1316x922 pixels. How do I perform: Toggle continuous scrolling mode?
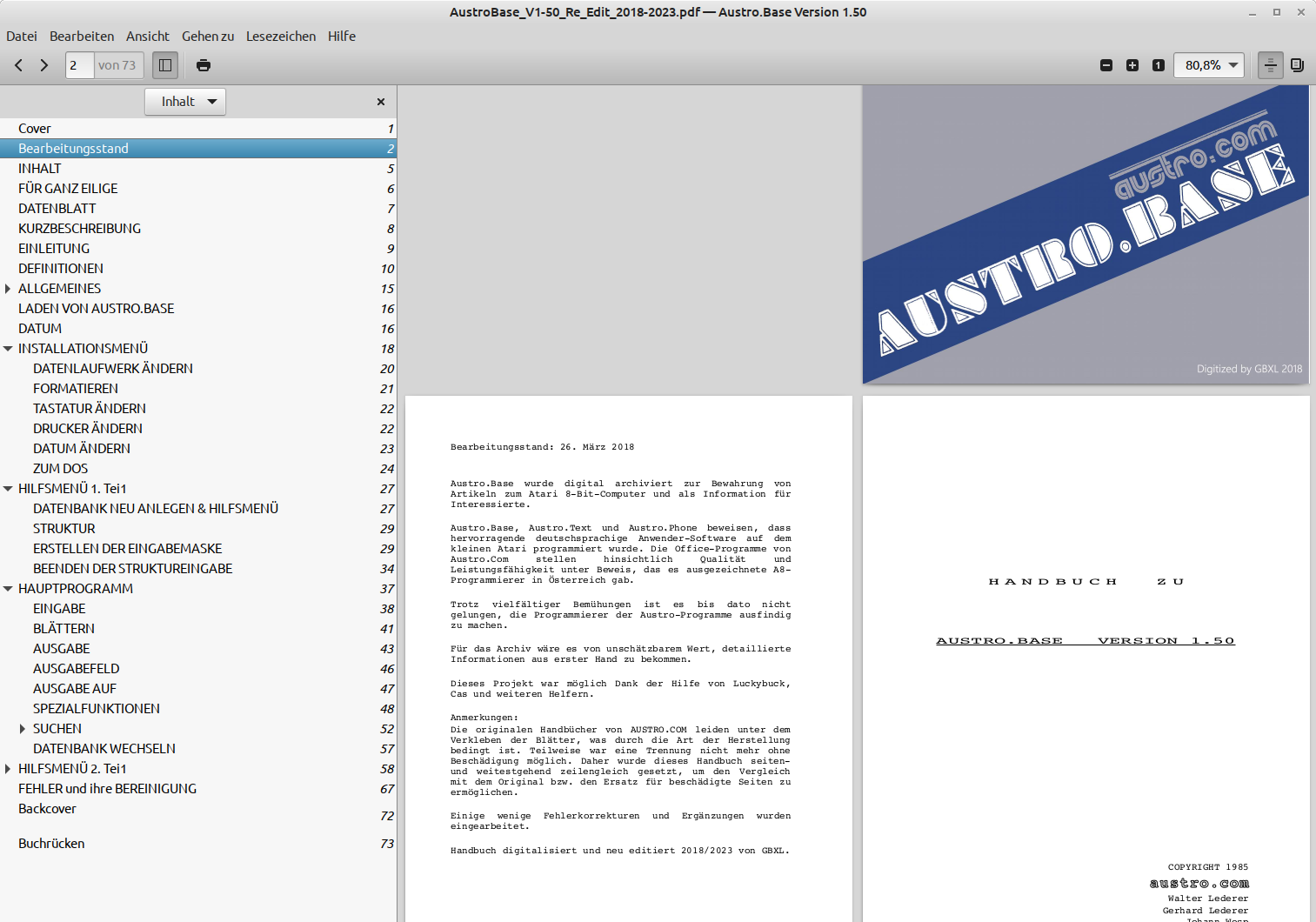(1271, 65)
